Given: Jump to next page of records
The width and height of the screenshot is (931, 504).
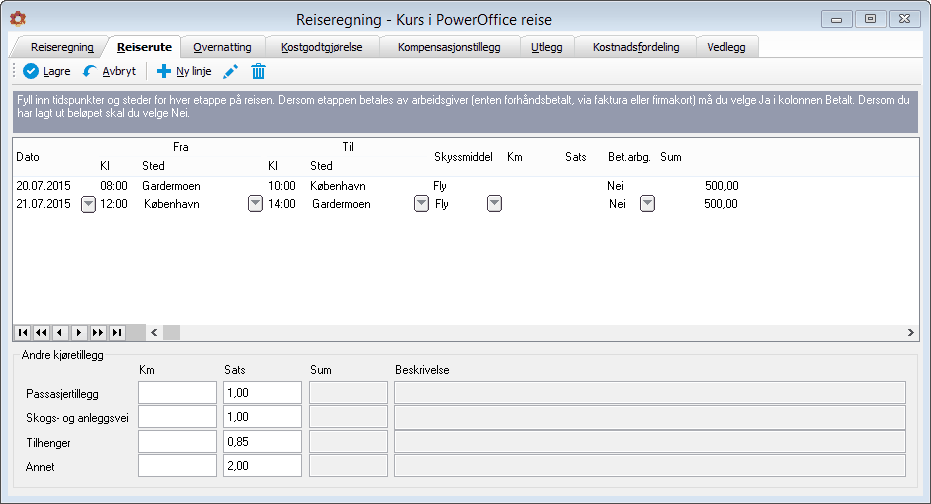Looking at the screenshot, I should coord(98,332).
